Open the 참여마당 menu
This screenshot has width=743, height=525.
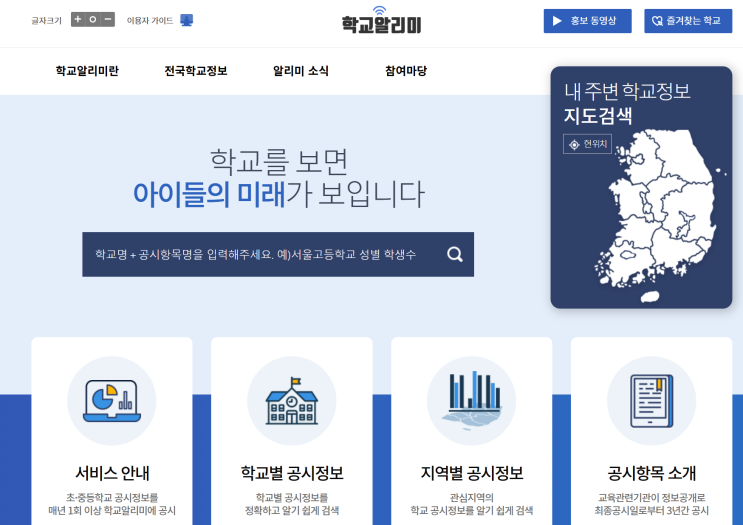[x=406, y=71]
